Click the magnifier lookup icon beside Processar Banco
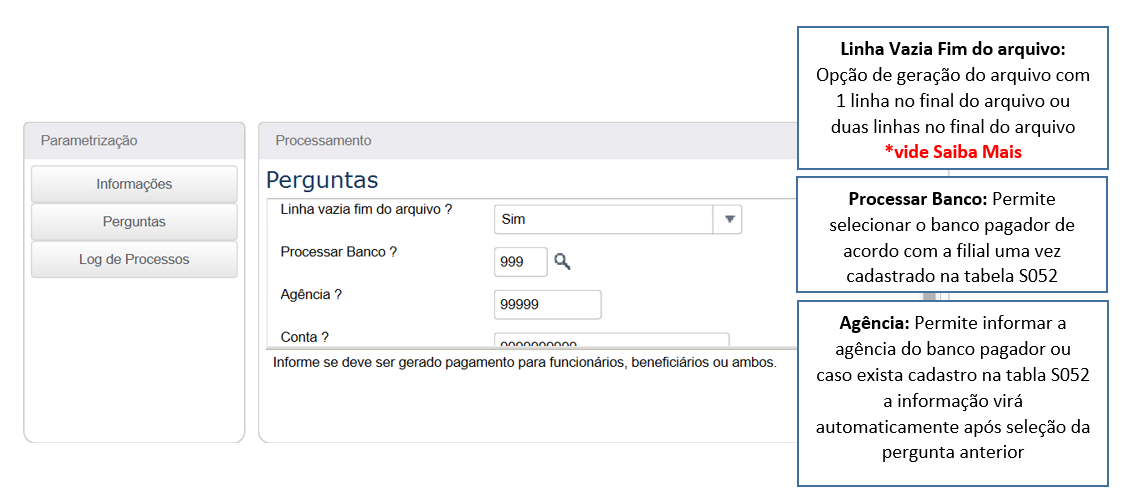The width and height of the screenshot is (1130, 496). pyautogui.click(x=562, y=262)
